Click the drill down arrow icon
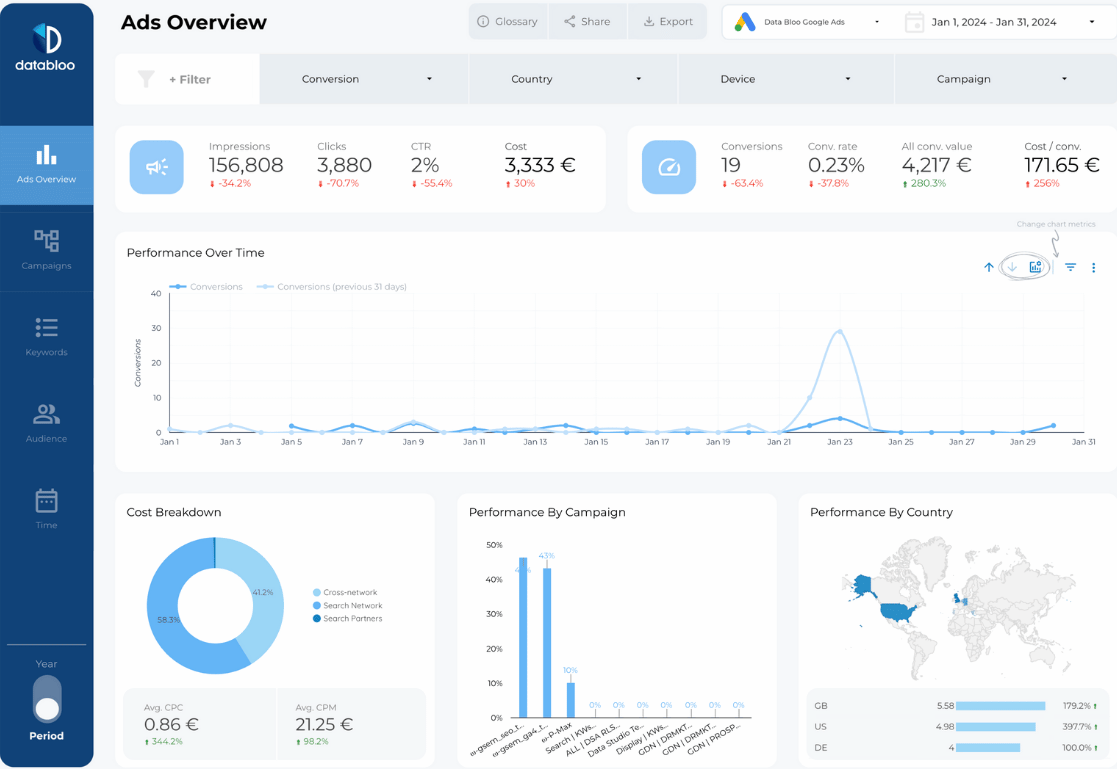Viewport: 1117px width, 769px height. tap(1012, 267)
